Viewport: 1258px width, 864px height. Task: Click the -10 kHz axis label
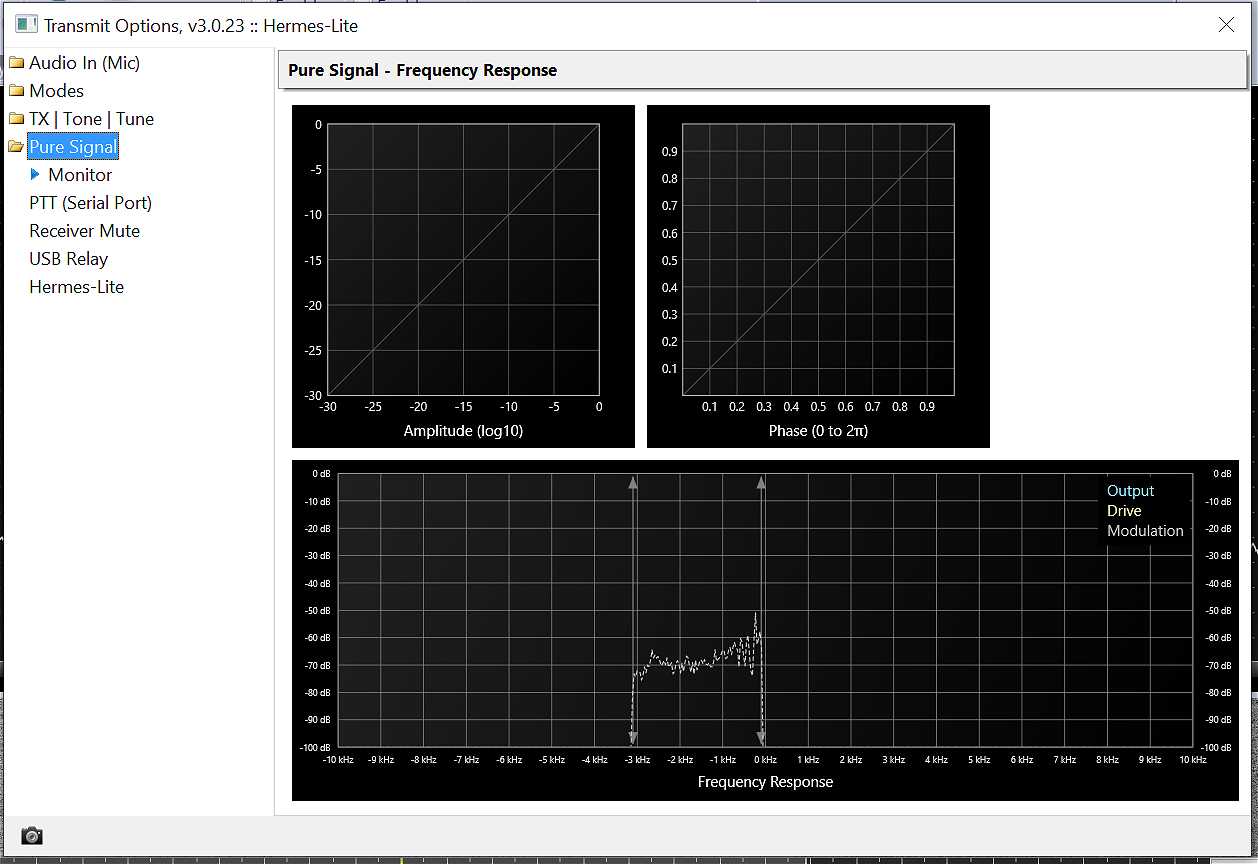coord(338,760)
